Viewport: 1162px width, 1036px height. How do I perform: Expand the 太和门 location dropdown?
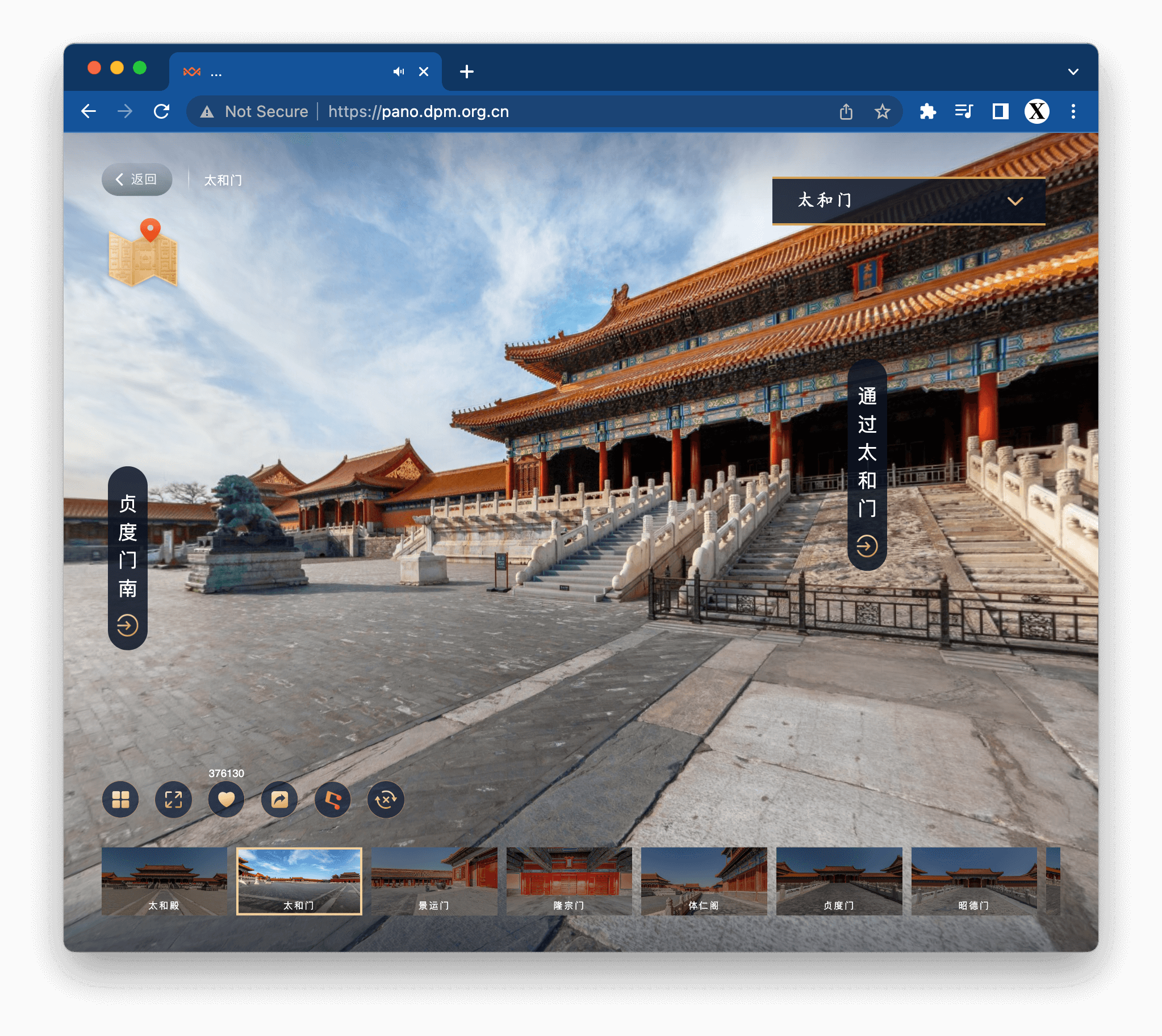point(908,200)
